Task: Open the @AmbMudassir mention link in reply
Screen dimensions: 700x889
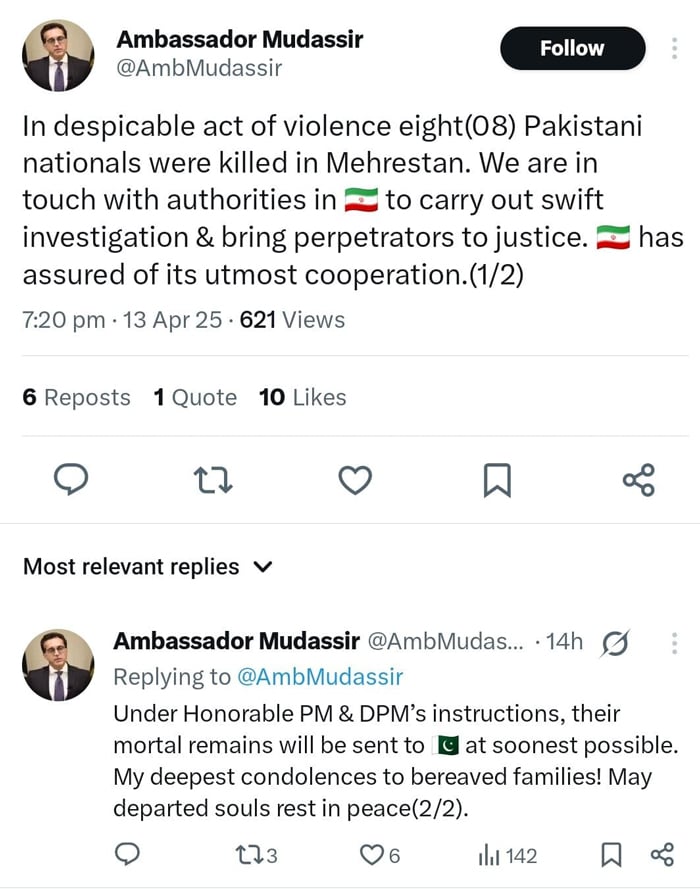Action: pyautogui.click(x=319, y=677)
